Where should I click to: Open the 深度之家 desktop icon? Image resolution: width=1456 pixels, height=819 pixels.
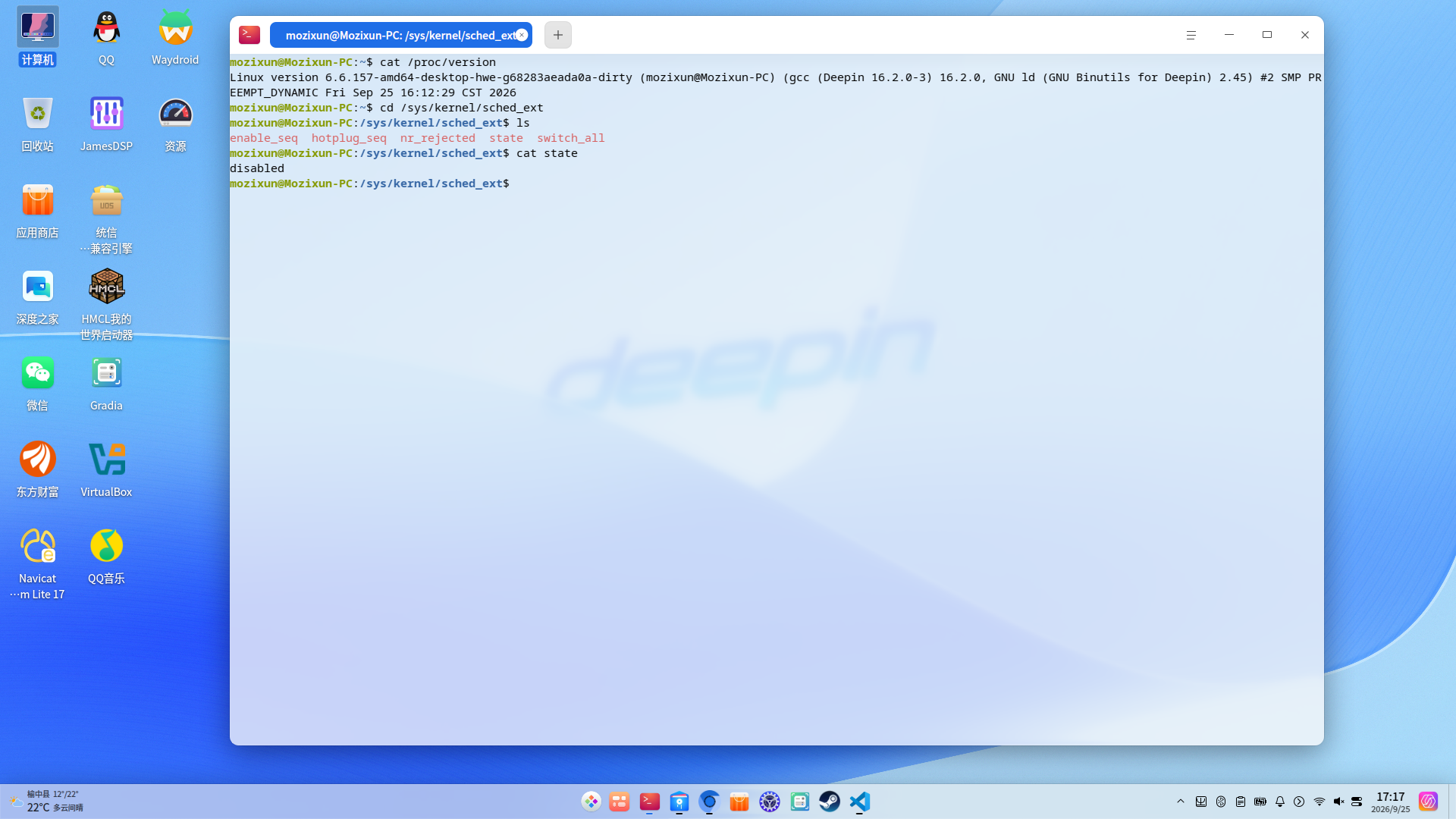[x=37, y=296]
